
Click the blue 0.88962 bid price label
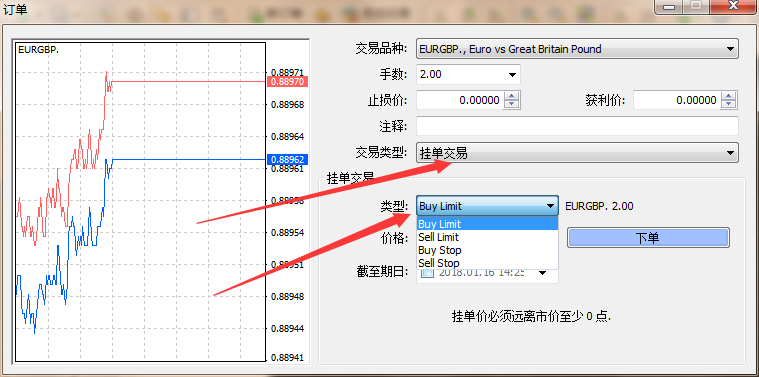[288, 159]
